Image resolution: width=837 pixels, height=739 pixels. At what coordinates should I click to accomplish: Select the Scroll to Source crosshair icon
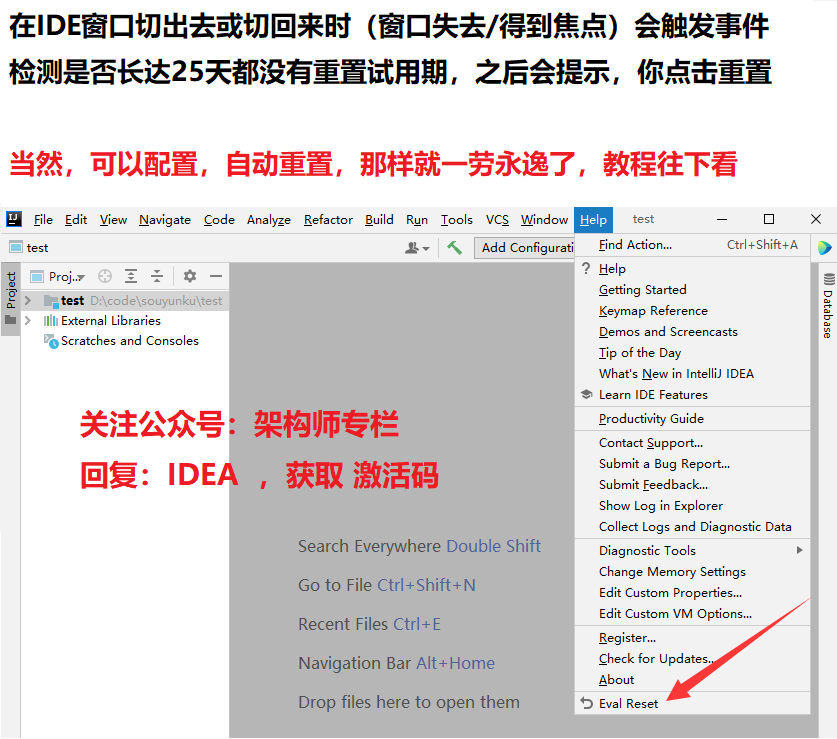[104, 276]
